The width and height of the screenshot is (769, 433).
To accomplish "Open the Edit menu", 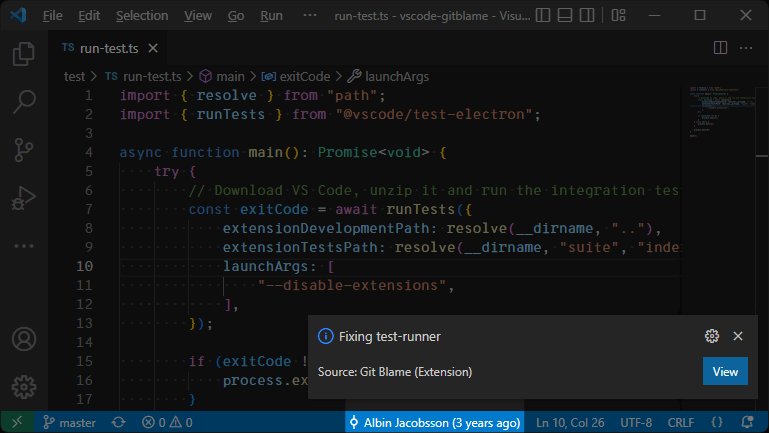I will 89,16.
